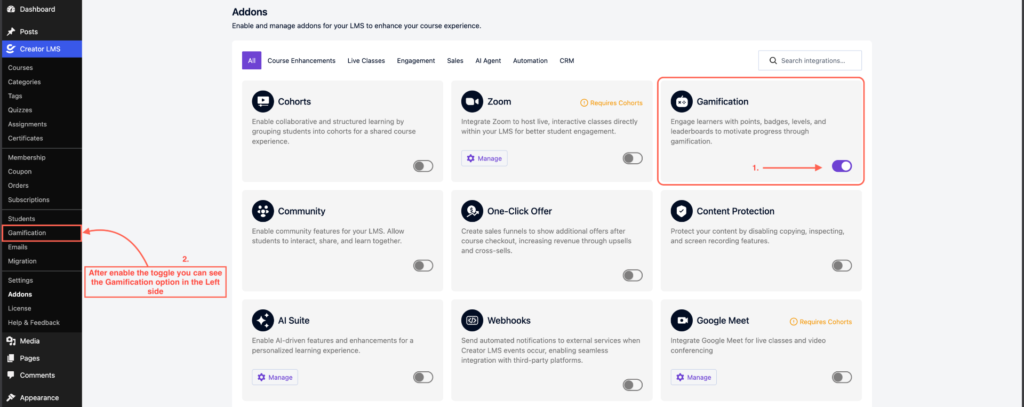
Task: Click the Pages icon in sidebar
Action: coord(11,358)
